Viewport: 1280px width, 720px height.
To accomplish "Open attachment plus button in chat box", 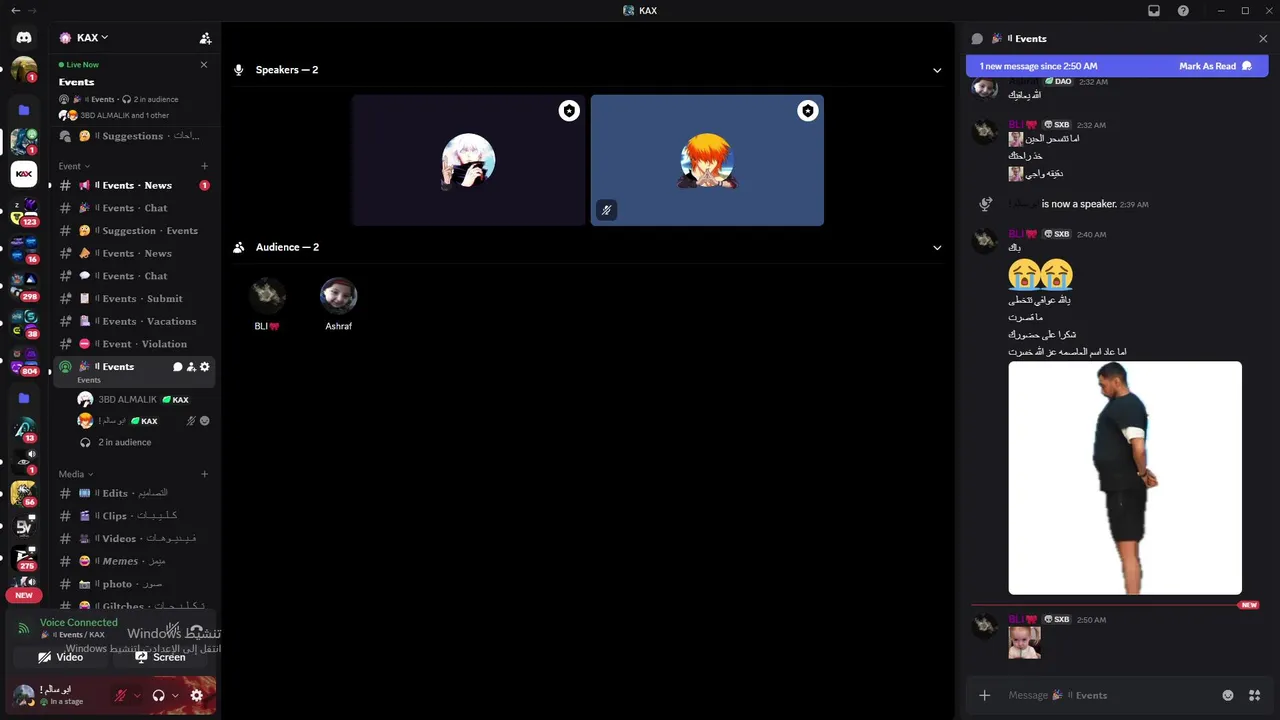I will pyautogui.click(x=984, y=695).
